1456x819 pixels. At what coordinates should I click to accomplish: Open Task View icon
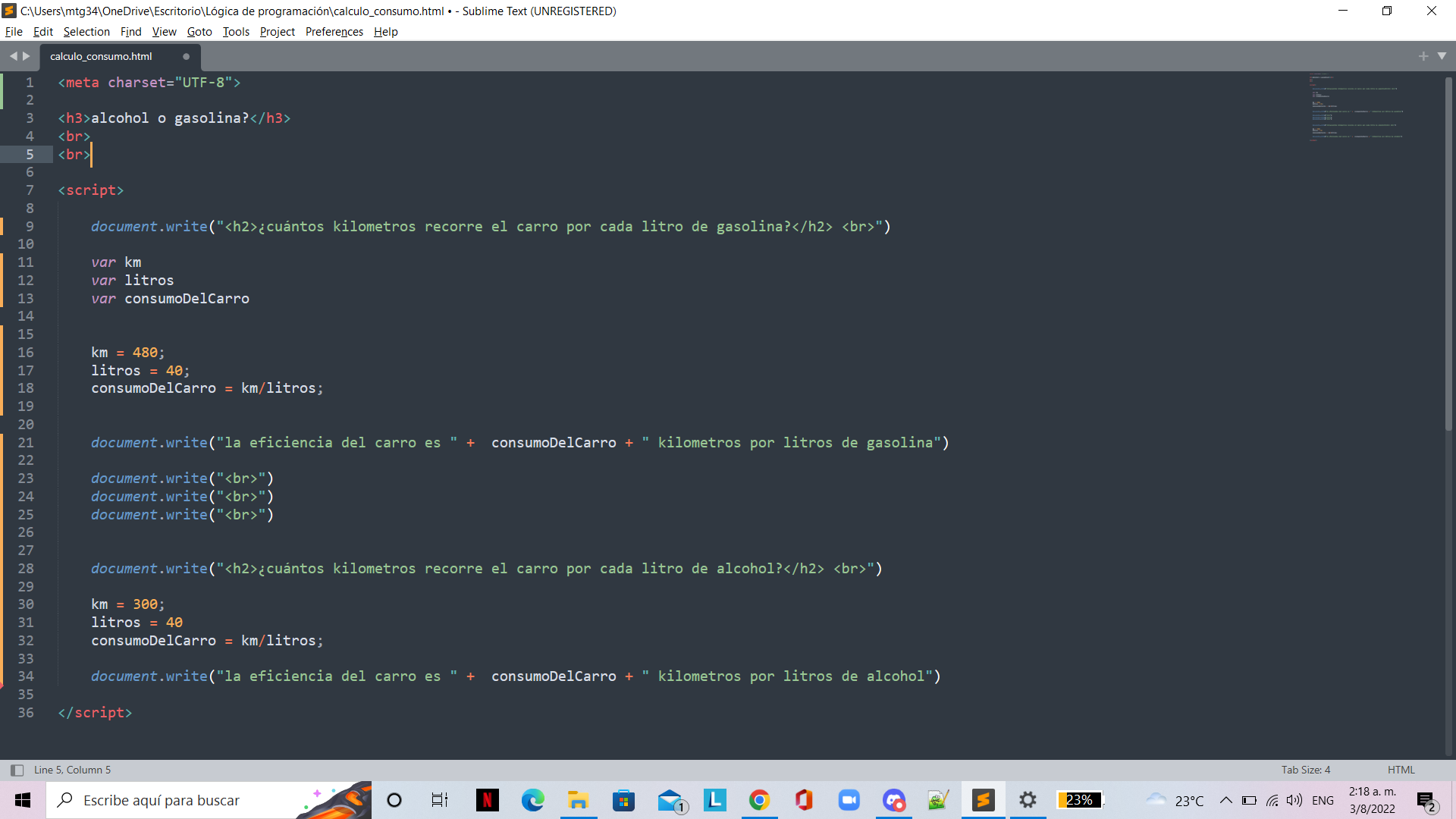pyautogui.click(x=440, y=800)
